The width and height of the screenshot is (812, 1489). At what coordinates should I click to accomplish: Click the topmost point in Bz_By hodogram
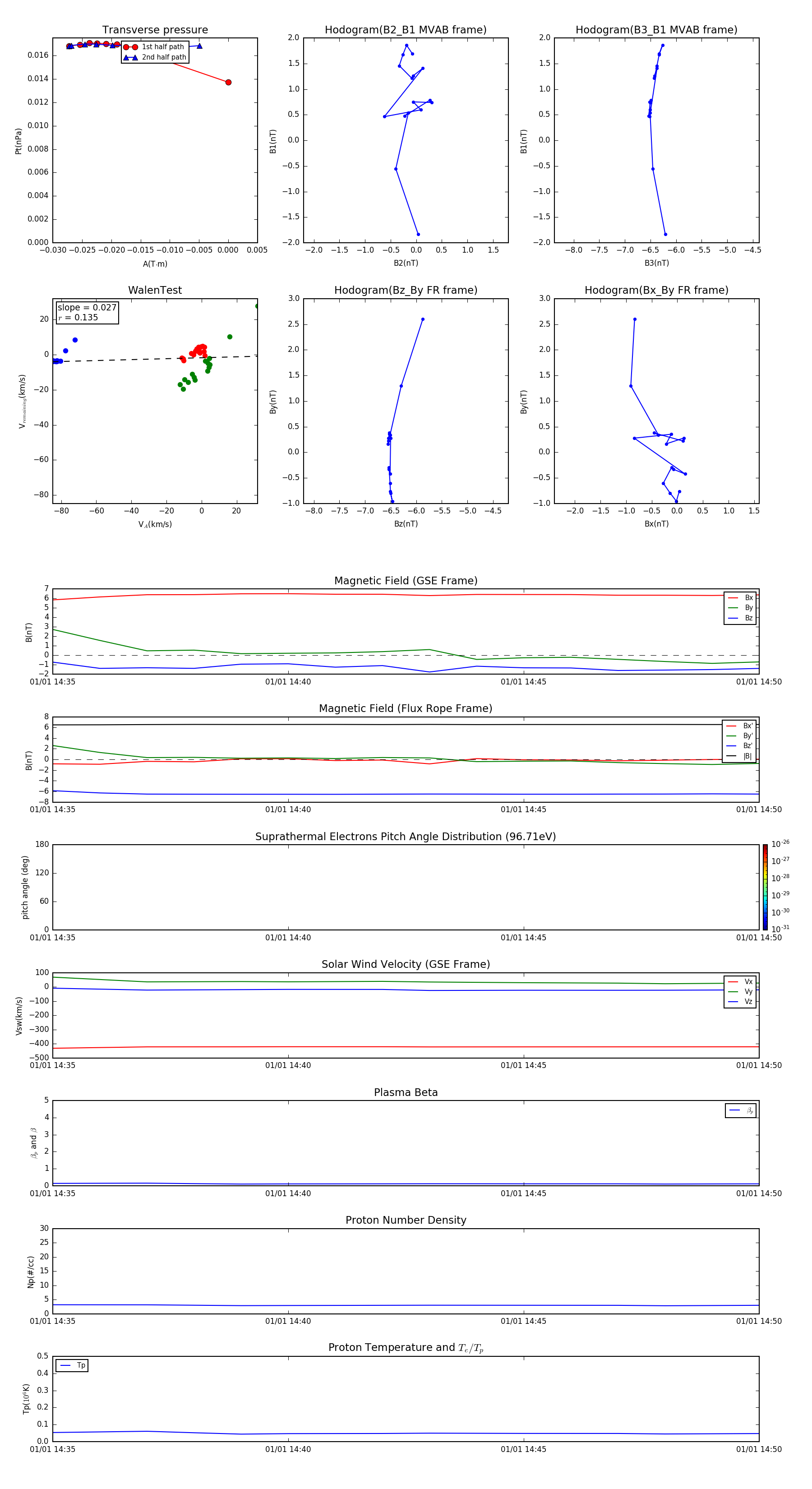(423, 319)
